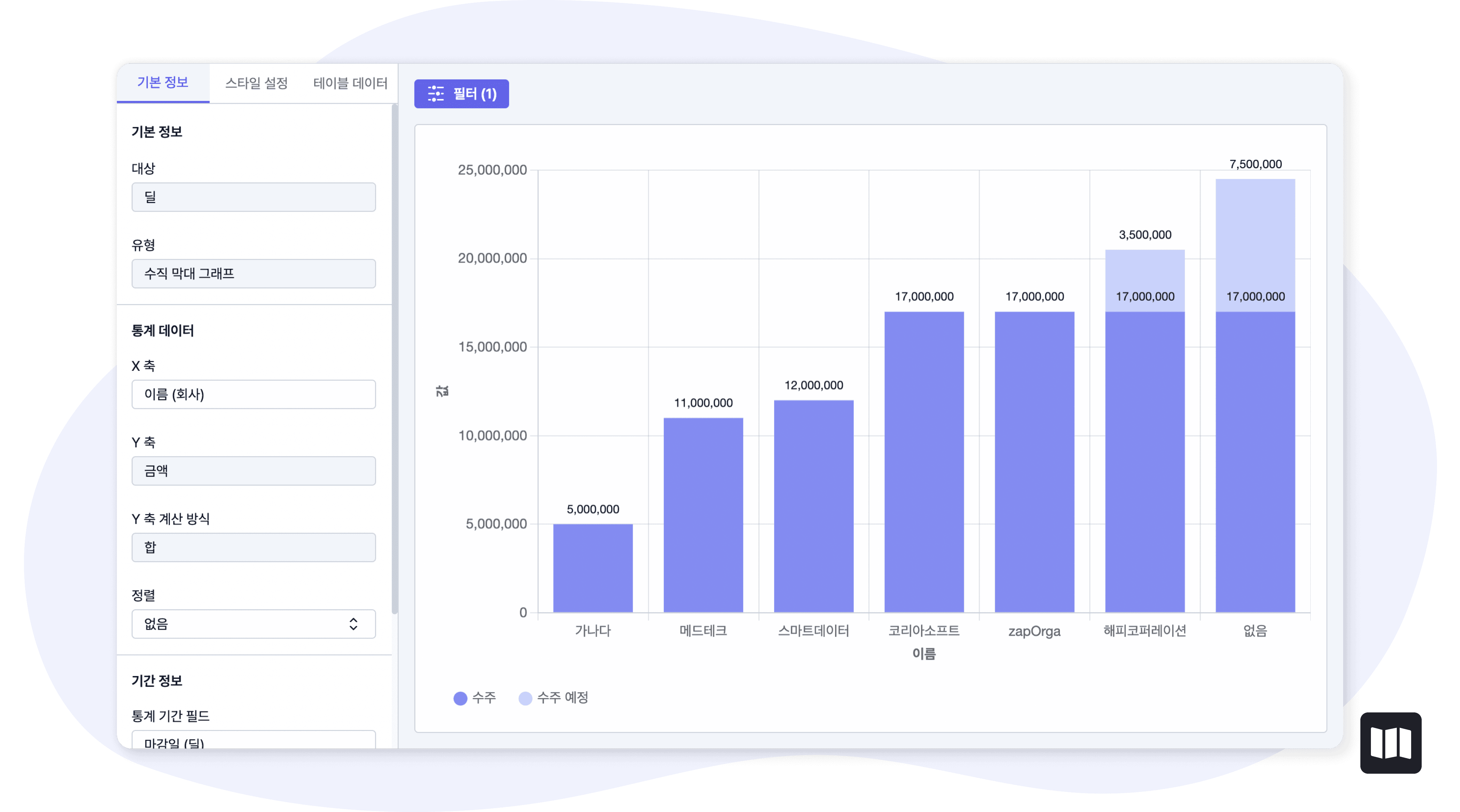Click the 가나다 bar

coord(593,568)
